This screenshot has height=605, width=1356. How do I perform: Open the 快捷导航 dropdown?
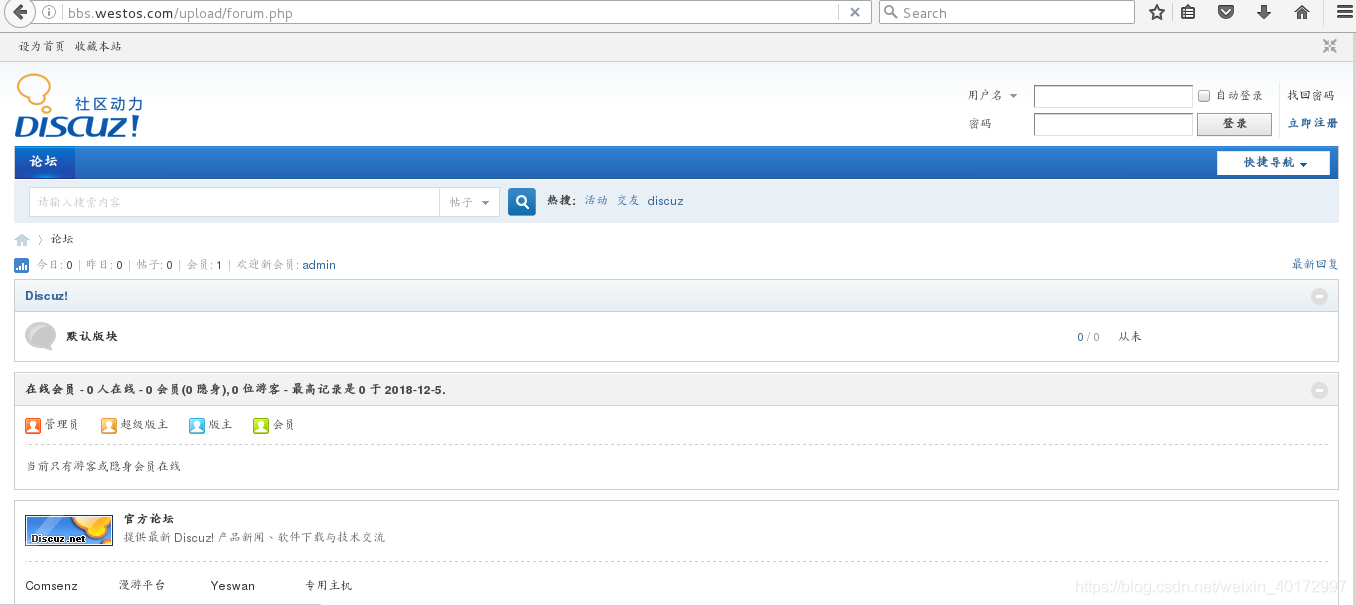(x=1273, y=163)
